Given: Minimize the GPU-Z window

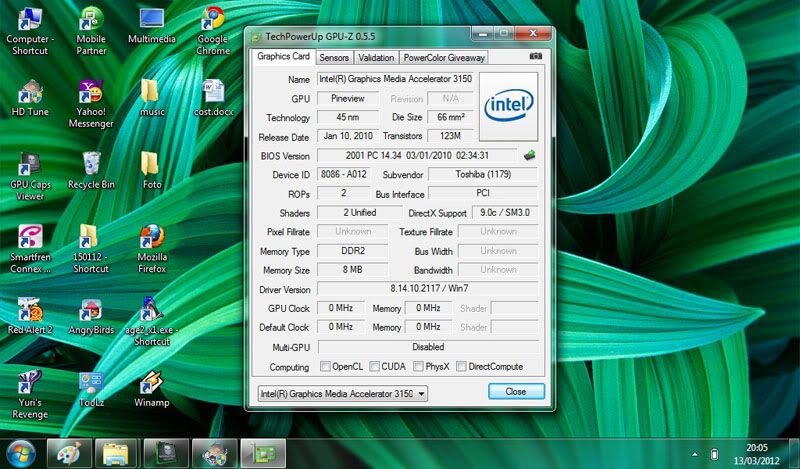Looking at the screenshot, I should tap(483, 34).
